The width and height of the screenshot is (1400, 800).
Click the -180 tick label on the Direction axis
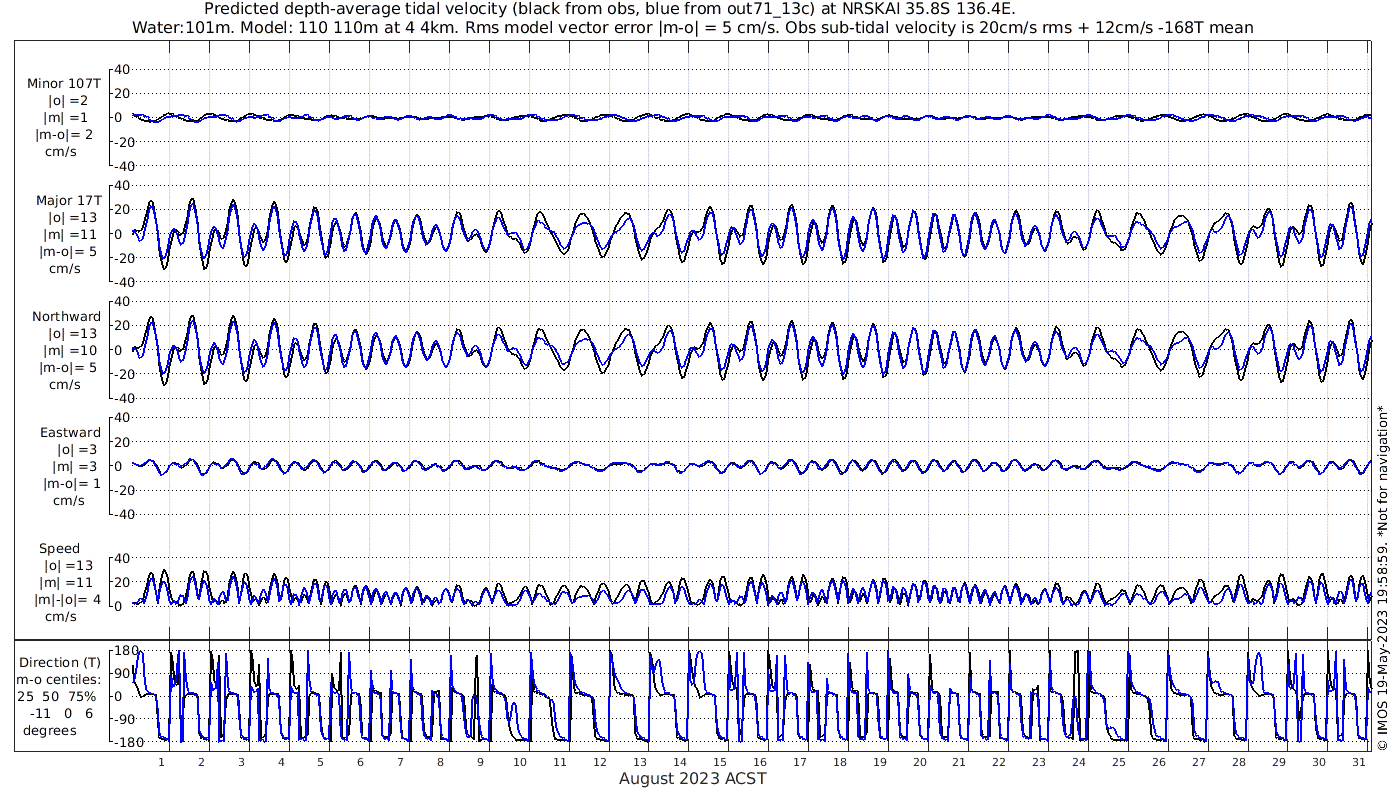pos(122,742)
